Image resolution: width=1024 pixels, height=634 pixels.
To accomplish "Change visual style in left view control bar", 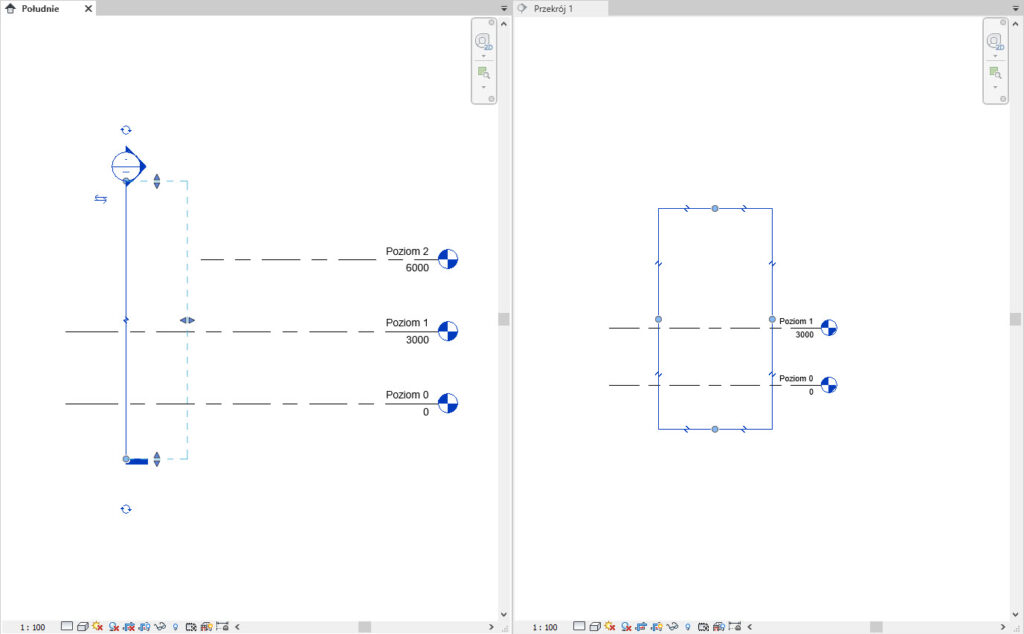I will [82, 626].
